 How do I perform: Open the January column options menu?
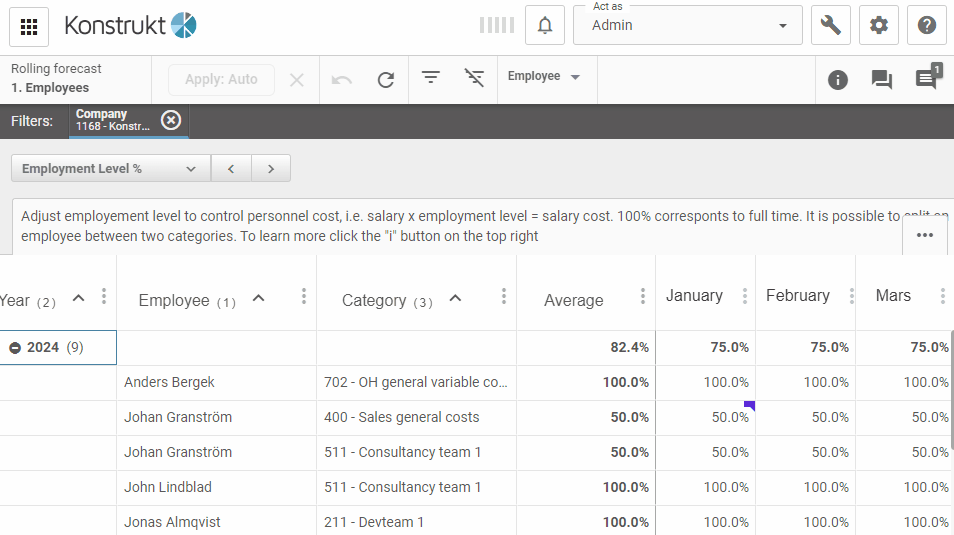pyautogui.click(x=744, y=296)
